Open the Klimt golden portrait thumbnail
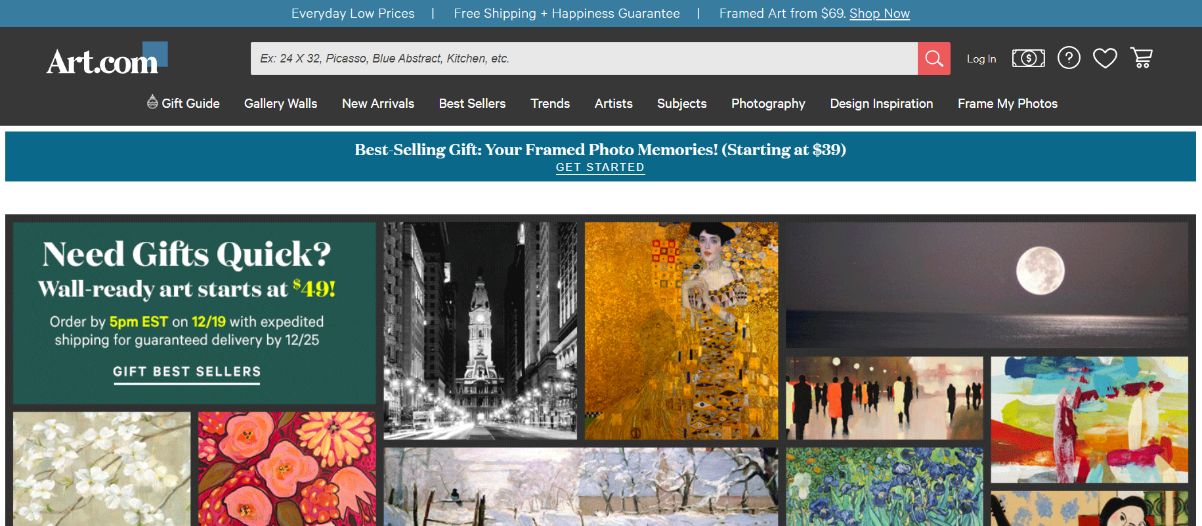Screen dimensions: 1202x526 (x=680, y=330)
